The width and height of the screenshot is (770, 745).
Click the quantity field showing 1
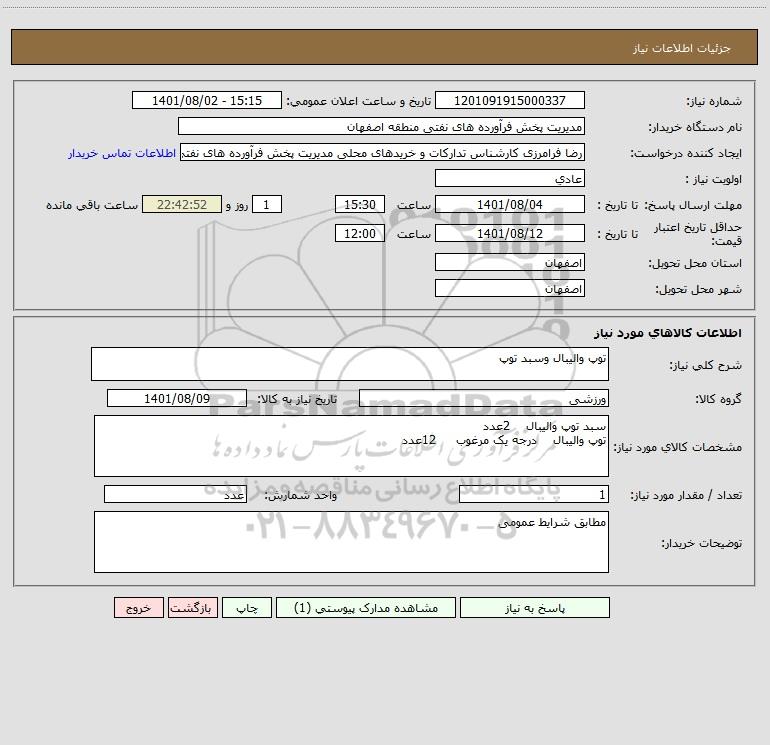click(x=534, y=495)
